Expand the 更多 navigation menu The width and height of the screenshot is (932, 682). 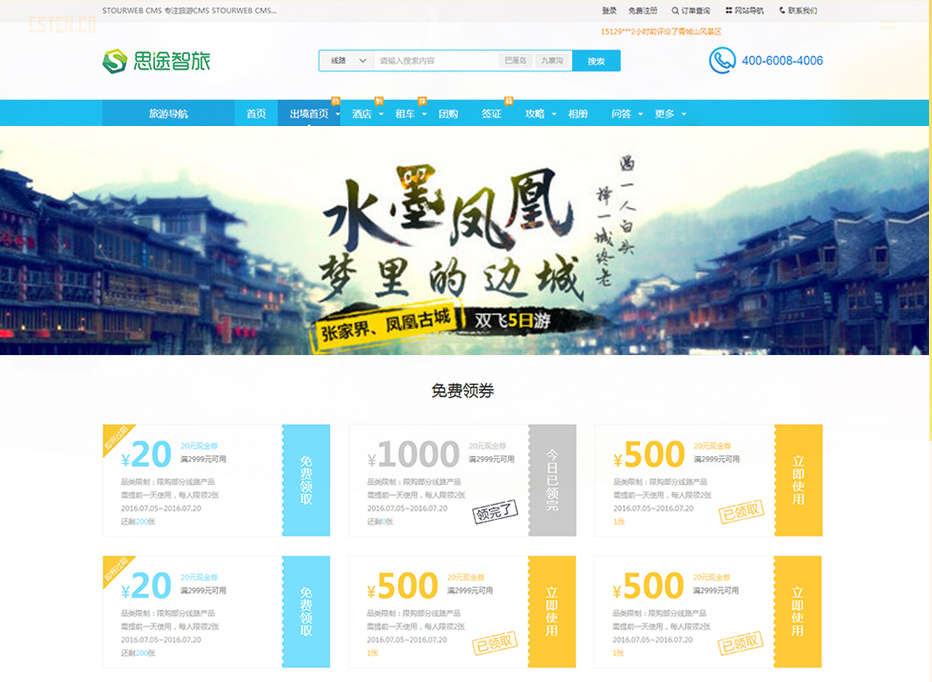point(670,114)
